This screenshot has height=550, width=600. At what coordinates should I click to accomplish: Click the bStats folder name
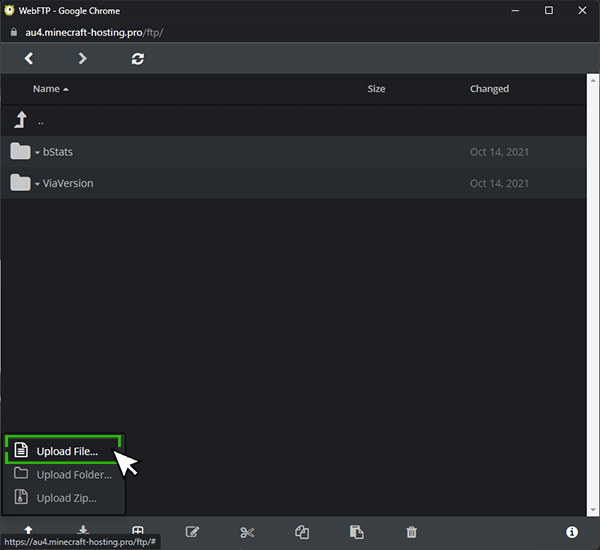pyautogui.click(x=58, y=152)
